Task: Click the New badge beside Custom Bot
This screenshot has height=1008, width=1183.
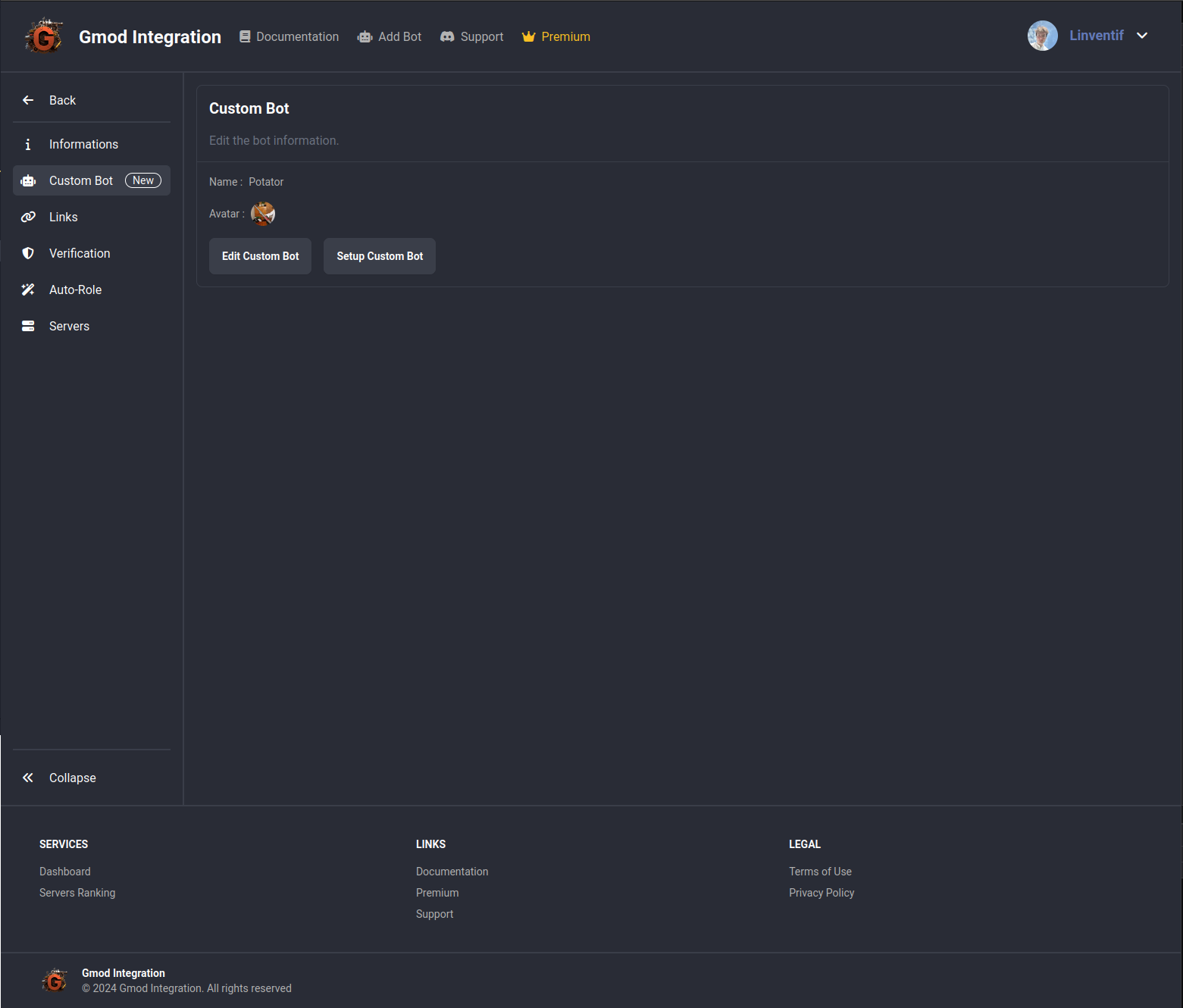Action: point(143,180)
